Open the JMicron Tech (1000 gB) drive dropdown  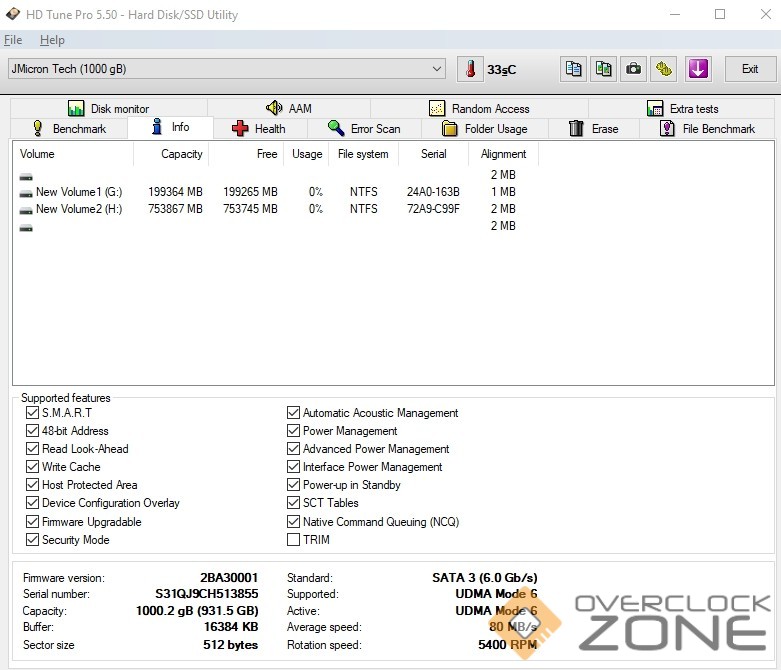(227, 69)
